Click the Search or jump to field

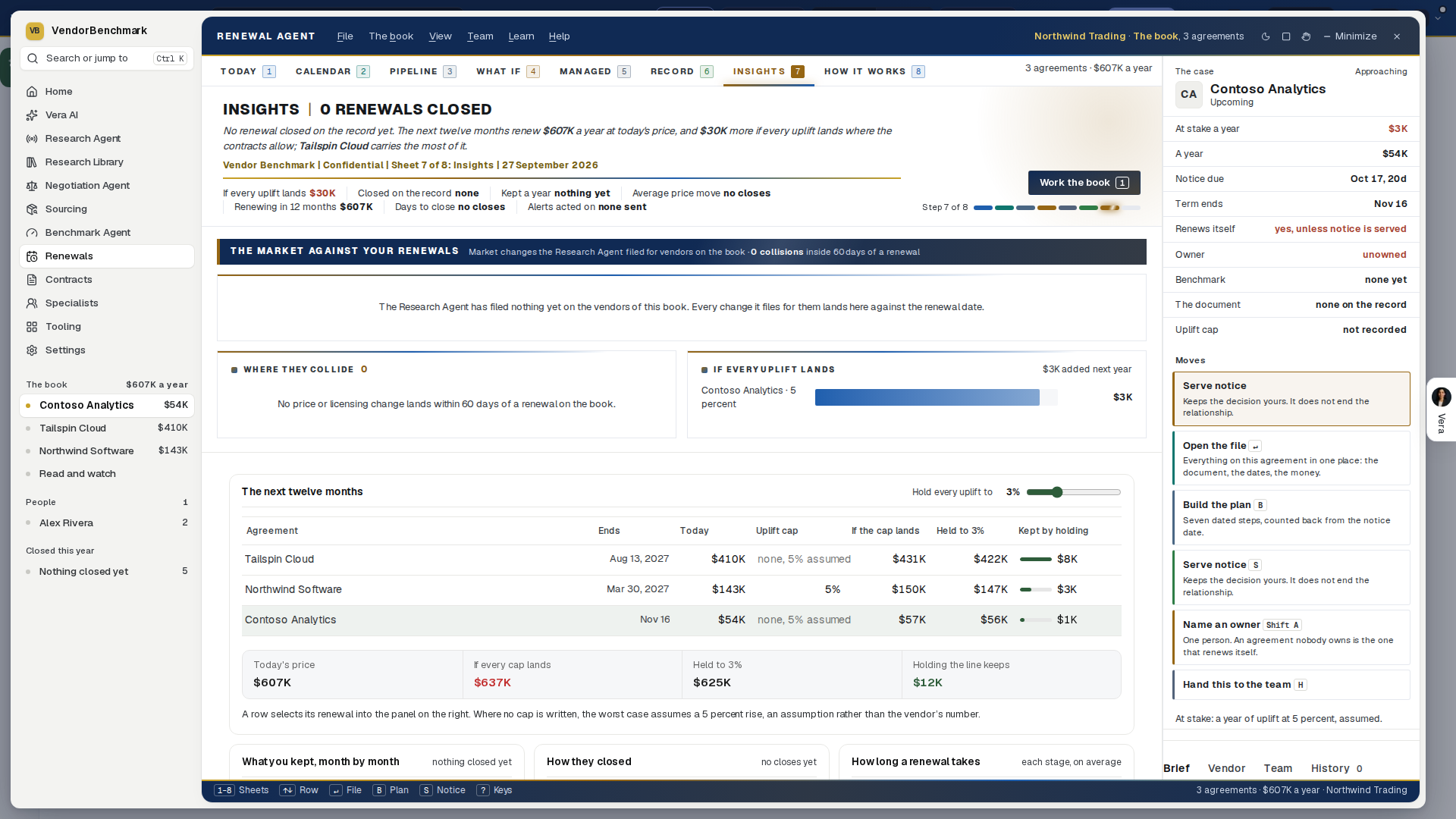click(x=107, y=58)
